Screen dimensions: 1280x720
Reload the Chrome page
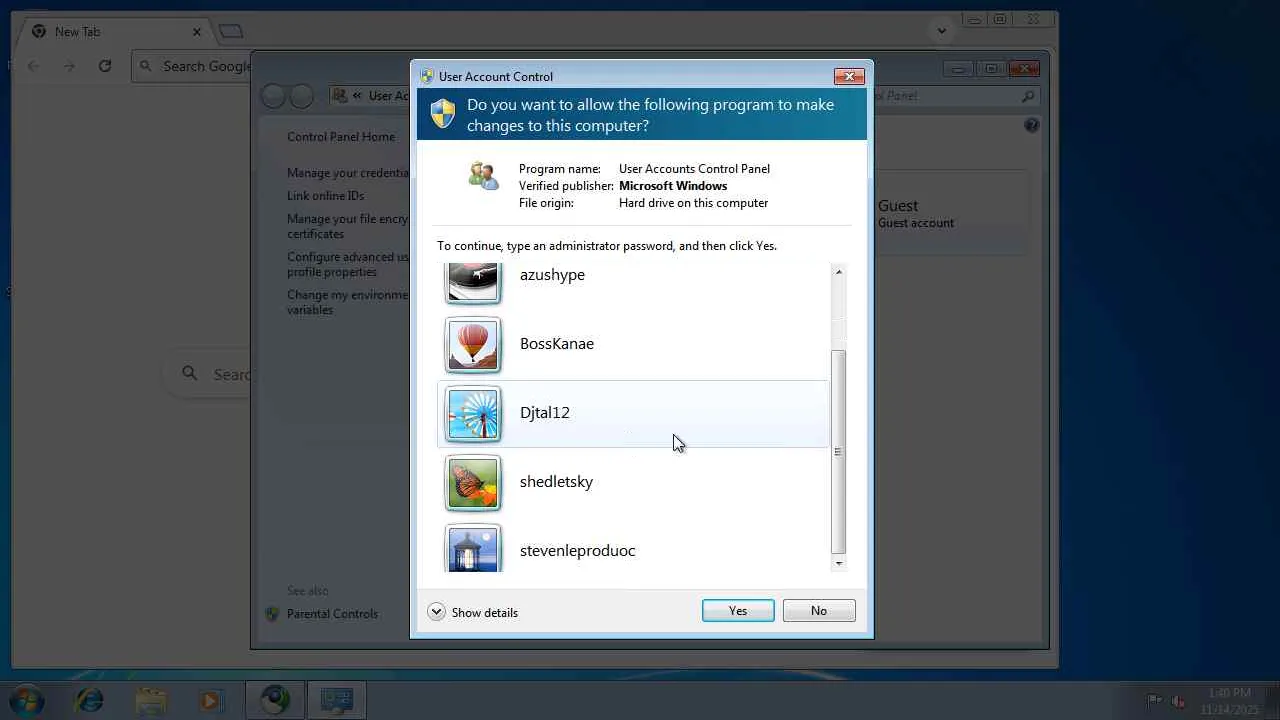tap(105, 66)
